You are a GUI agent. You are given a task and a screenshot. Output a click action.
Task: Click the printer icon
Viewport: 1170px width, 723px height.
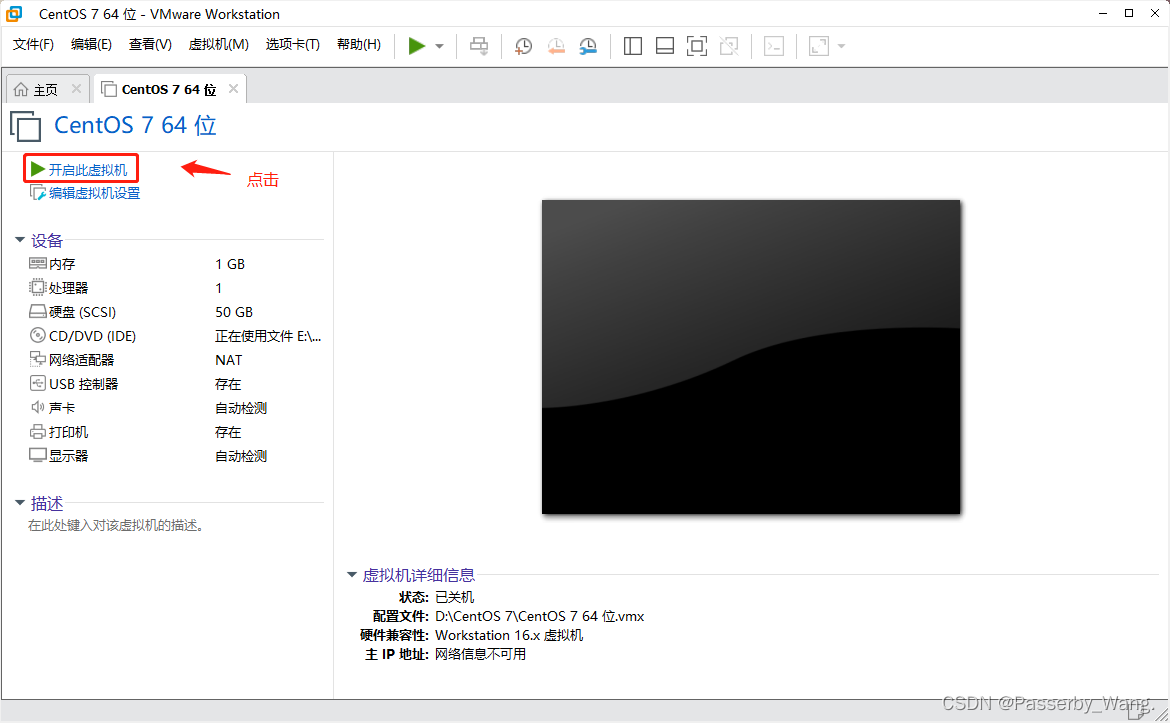pyautogui.click(x=37, y=431)
